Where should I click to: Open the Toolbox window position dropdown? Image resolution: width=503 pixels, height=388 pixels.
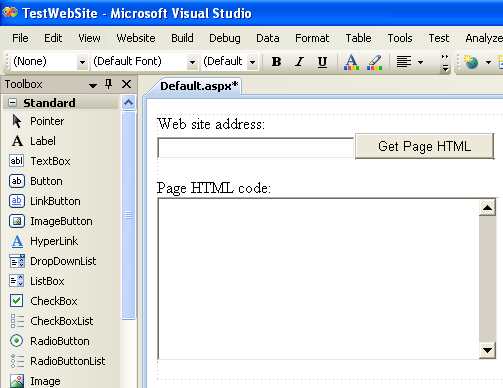point(93,85)
